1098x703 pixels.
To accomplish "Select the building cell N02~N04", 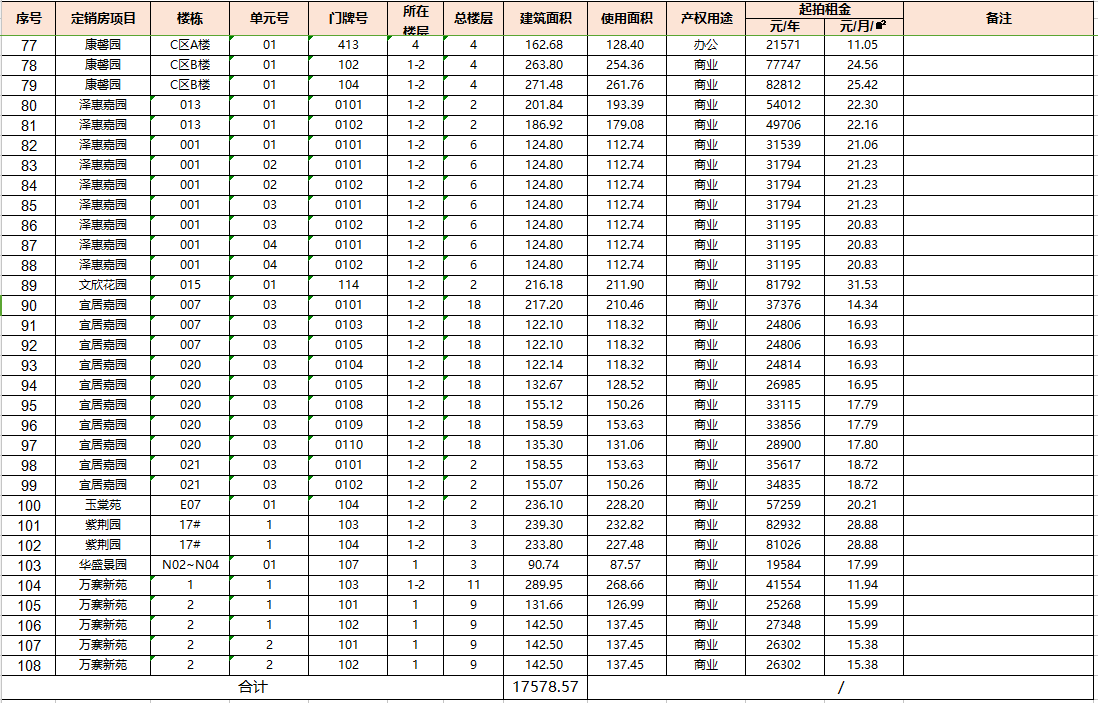I will (x=190, y=565).
